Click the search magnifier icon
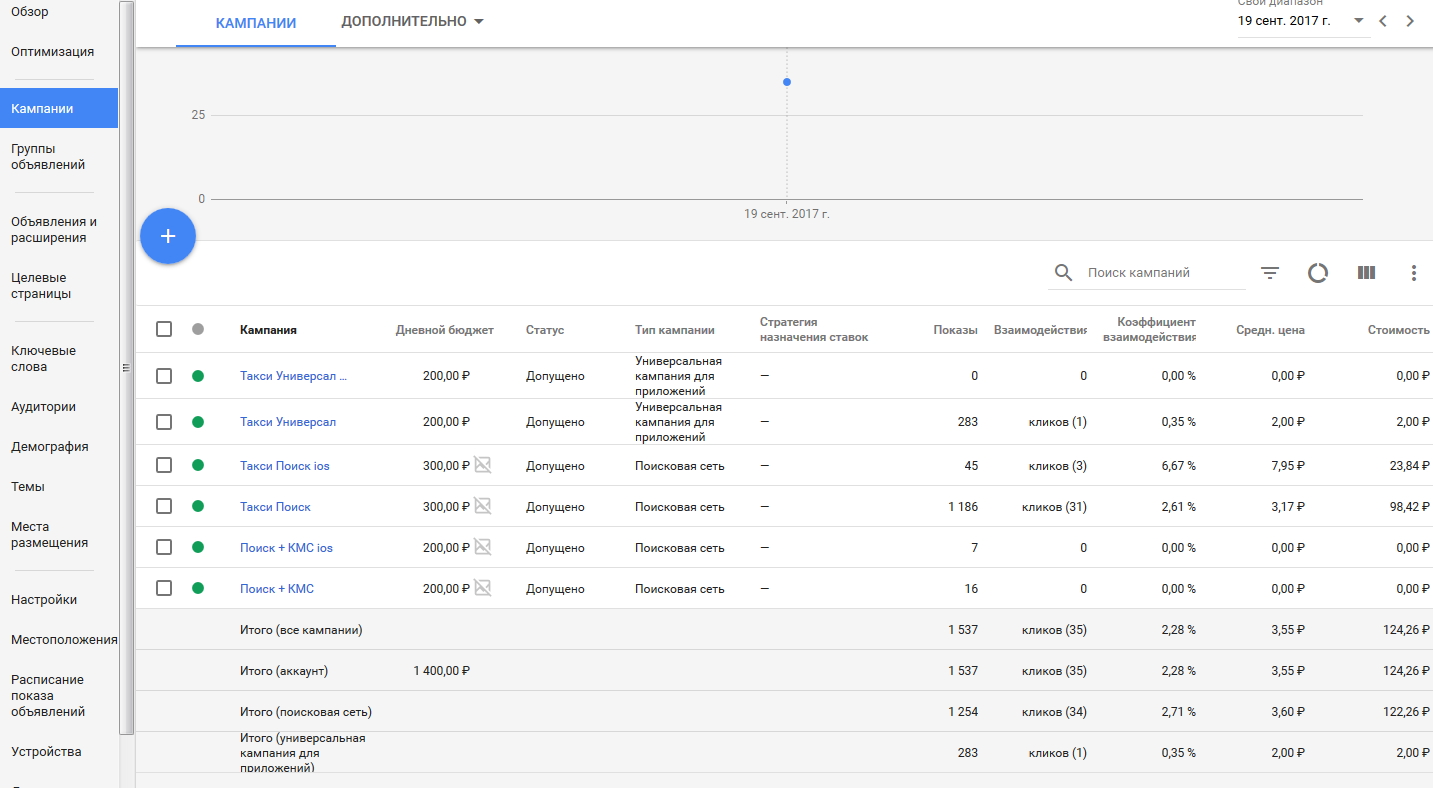Image resolution: width=1433 pixels, height=788 pixels. coord(1064,273)
